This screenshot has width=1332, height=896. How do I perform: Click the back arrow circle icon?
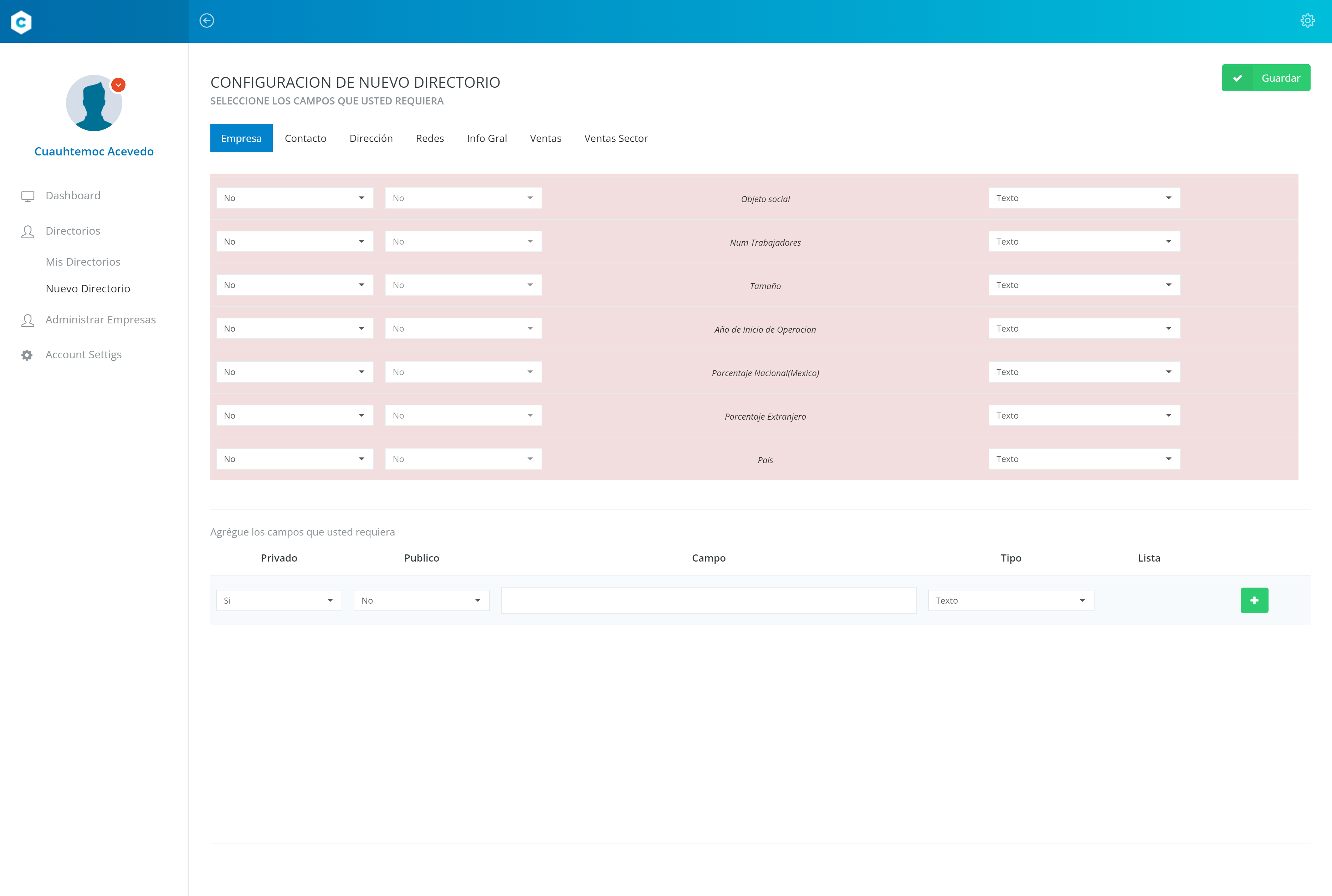[x=207, y=21]
